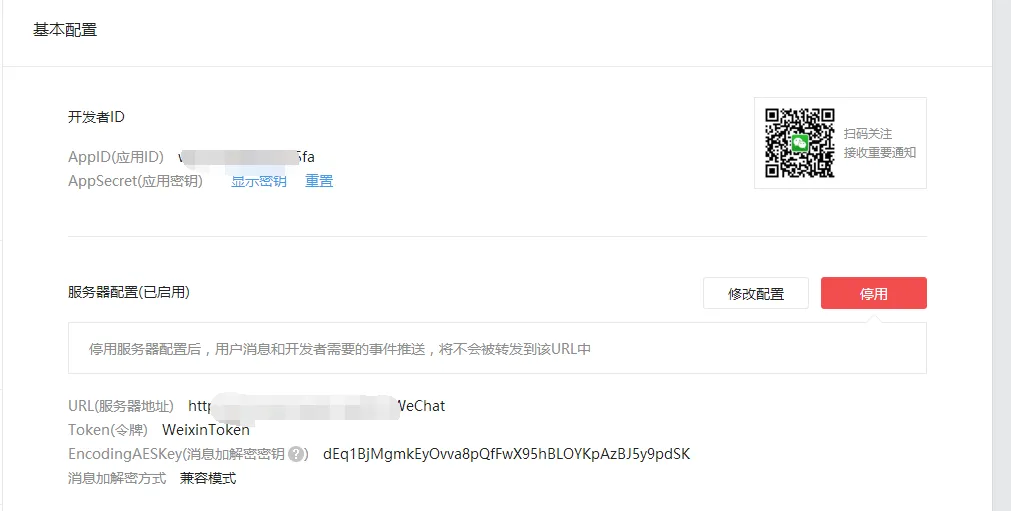The image size is (1011, 511).
Task: Reset the AppSecret with 重置 link
Action: (319, 181)
